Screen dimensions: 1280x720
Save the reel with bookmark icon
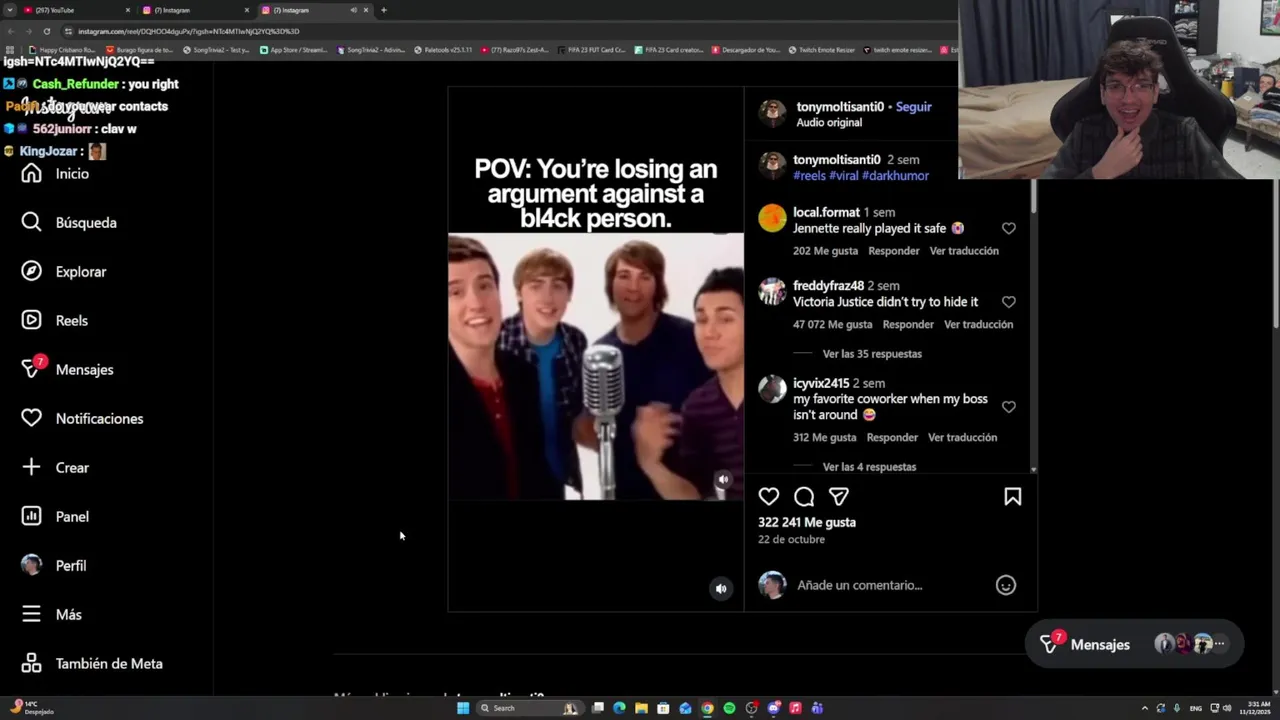point(1013,497)
